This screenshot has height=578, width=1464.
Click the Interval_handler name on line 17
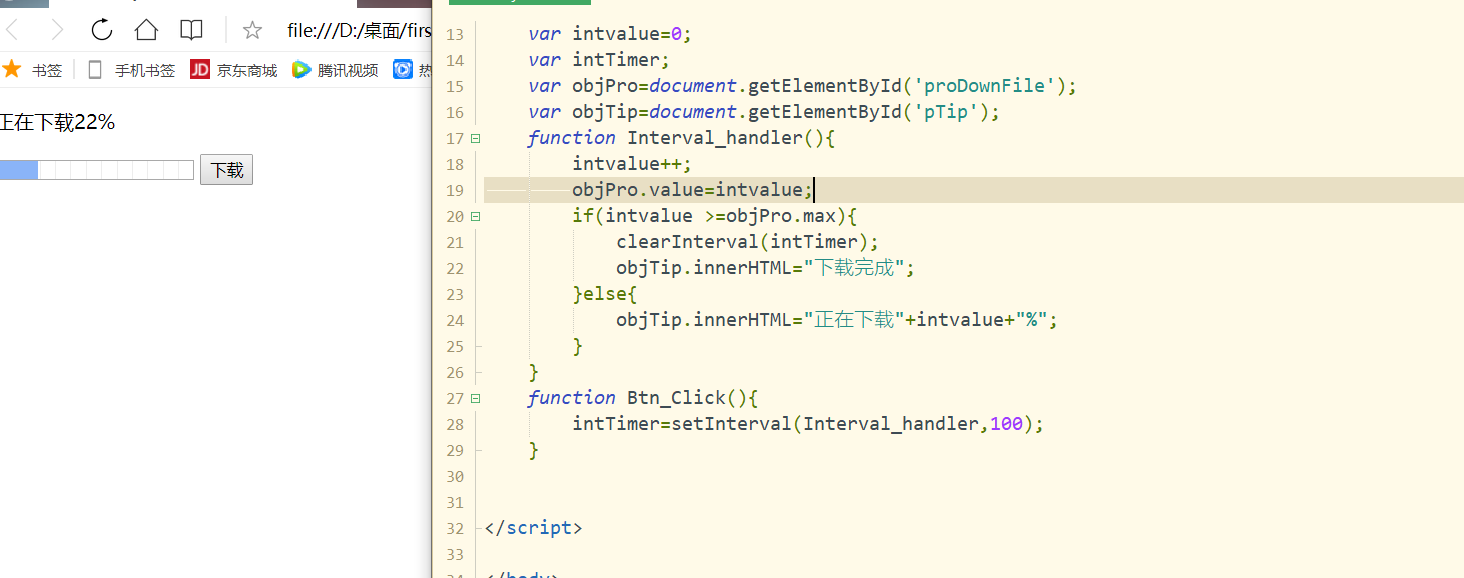pyautogui.click(x=714, y=138)
